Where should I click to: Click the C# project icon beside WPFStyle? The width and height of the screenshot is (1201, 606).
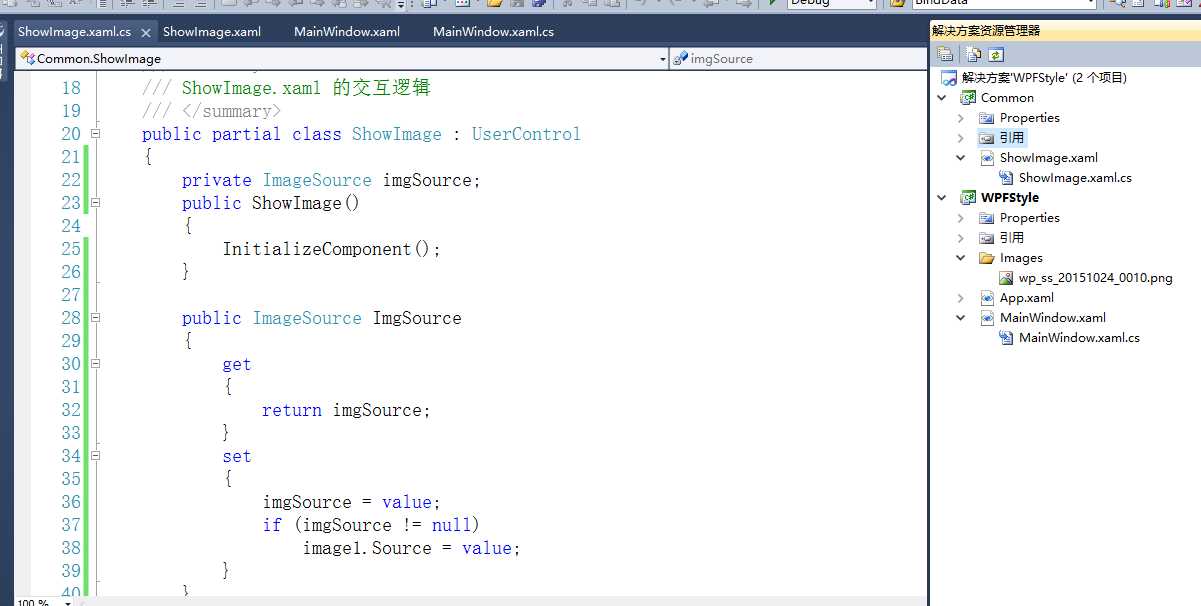pos(968,197)
